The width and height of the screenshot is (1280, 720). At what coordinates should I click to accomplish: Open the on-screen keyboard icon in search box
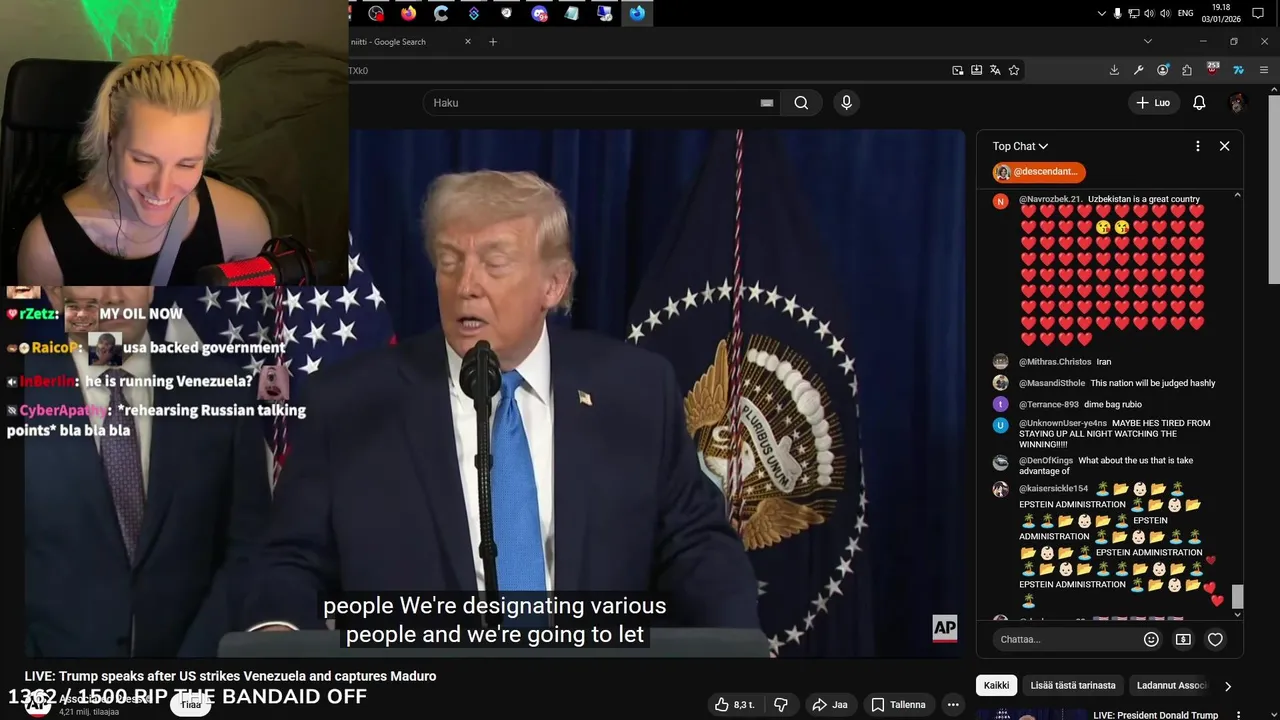pos(767,103)
